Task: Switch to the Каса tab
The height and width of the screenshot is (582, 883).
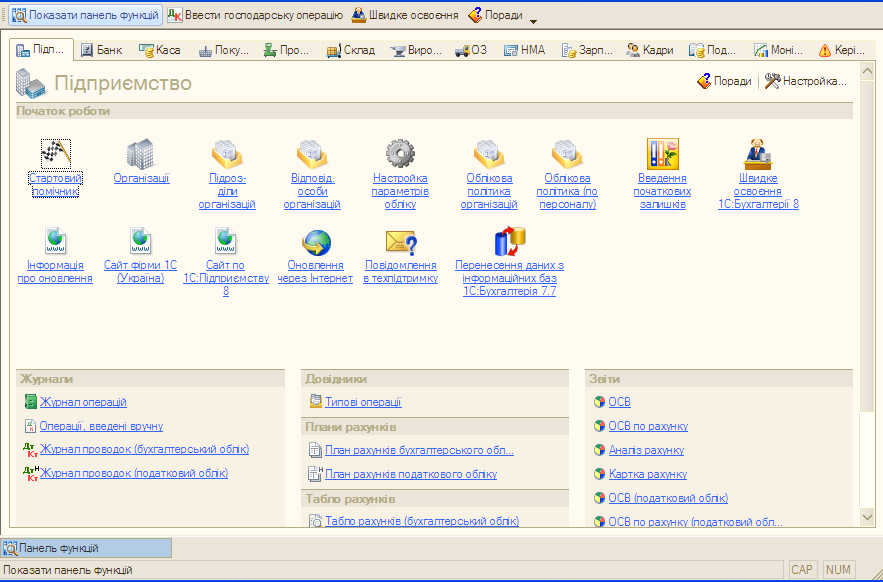Action: tap(160, 50)
